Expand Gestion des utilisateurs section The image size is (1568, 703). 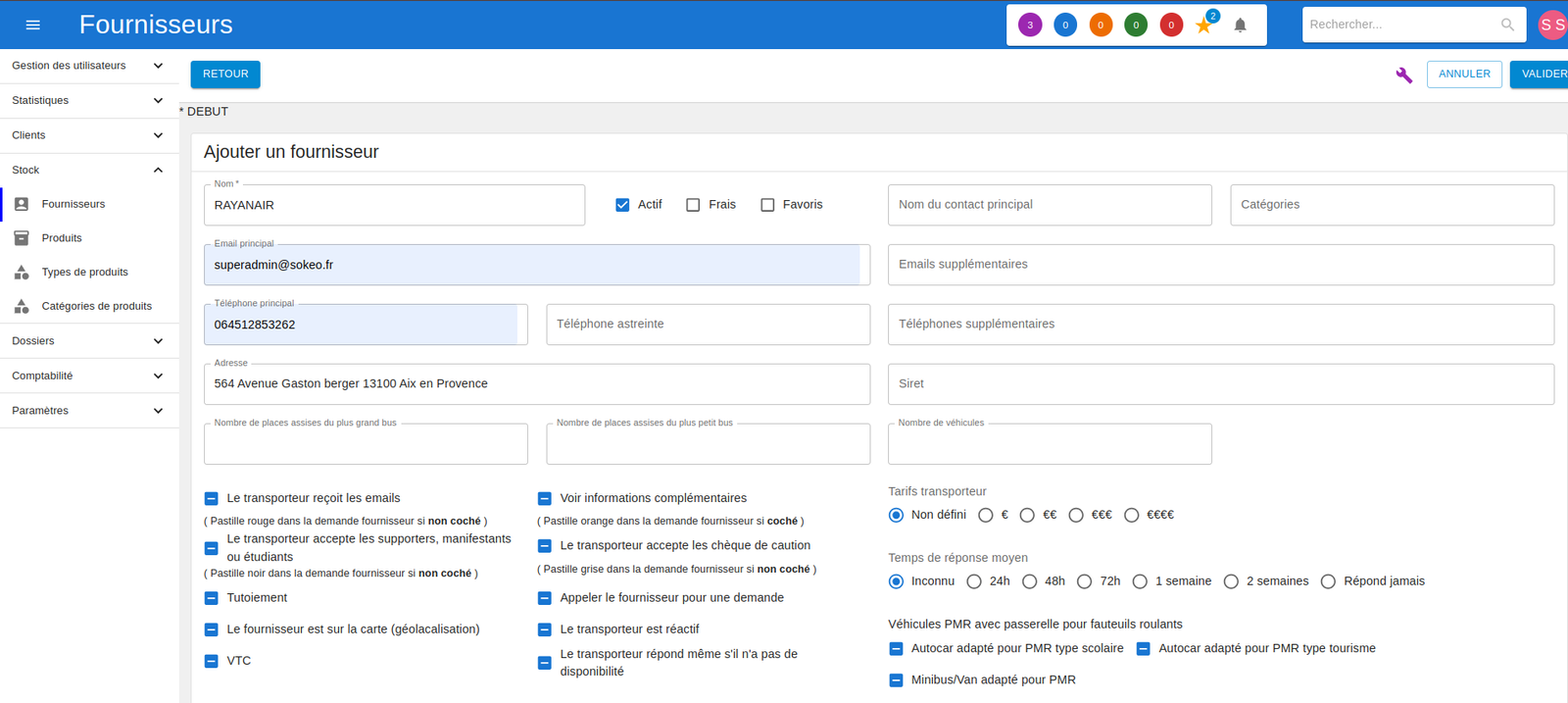pyautogui.click(x=88, y=66)
